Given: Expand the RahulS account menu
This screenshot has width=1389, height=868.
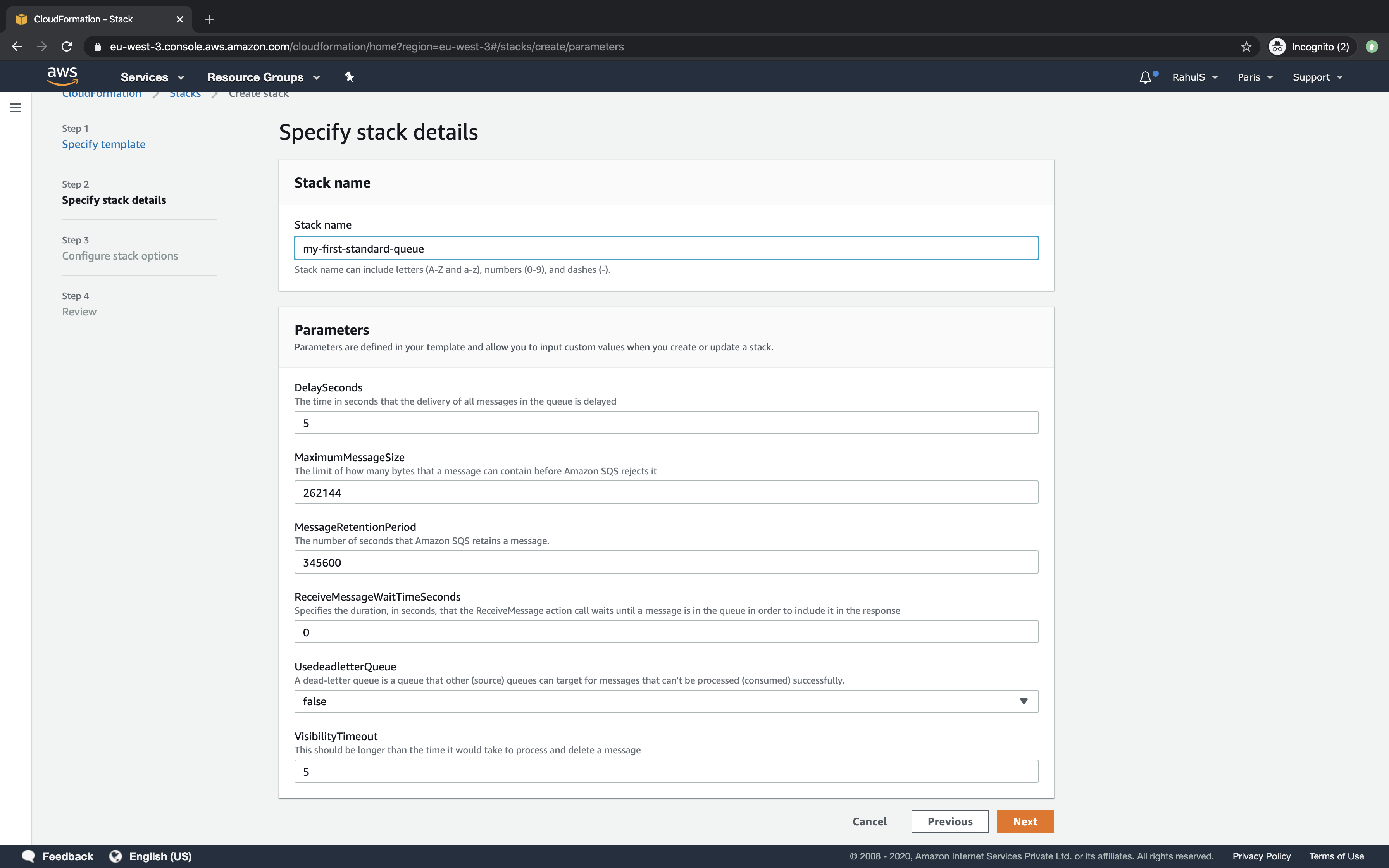Looking at the screenshot, I should pyautogui.click(x=1194, y=77).
